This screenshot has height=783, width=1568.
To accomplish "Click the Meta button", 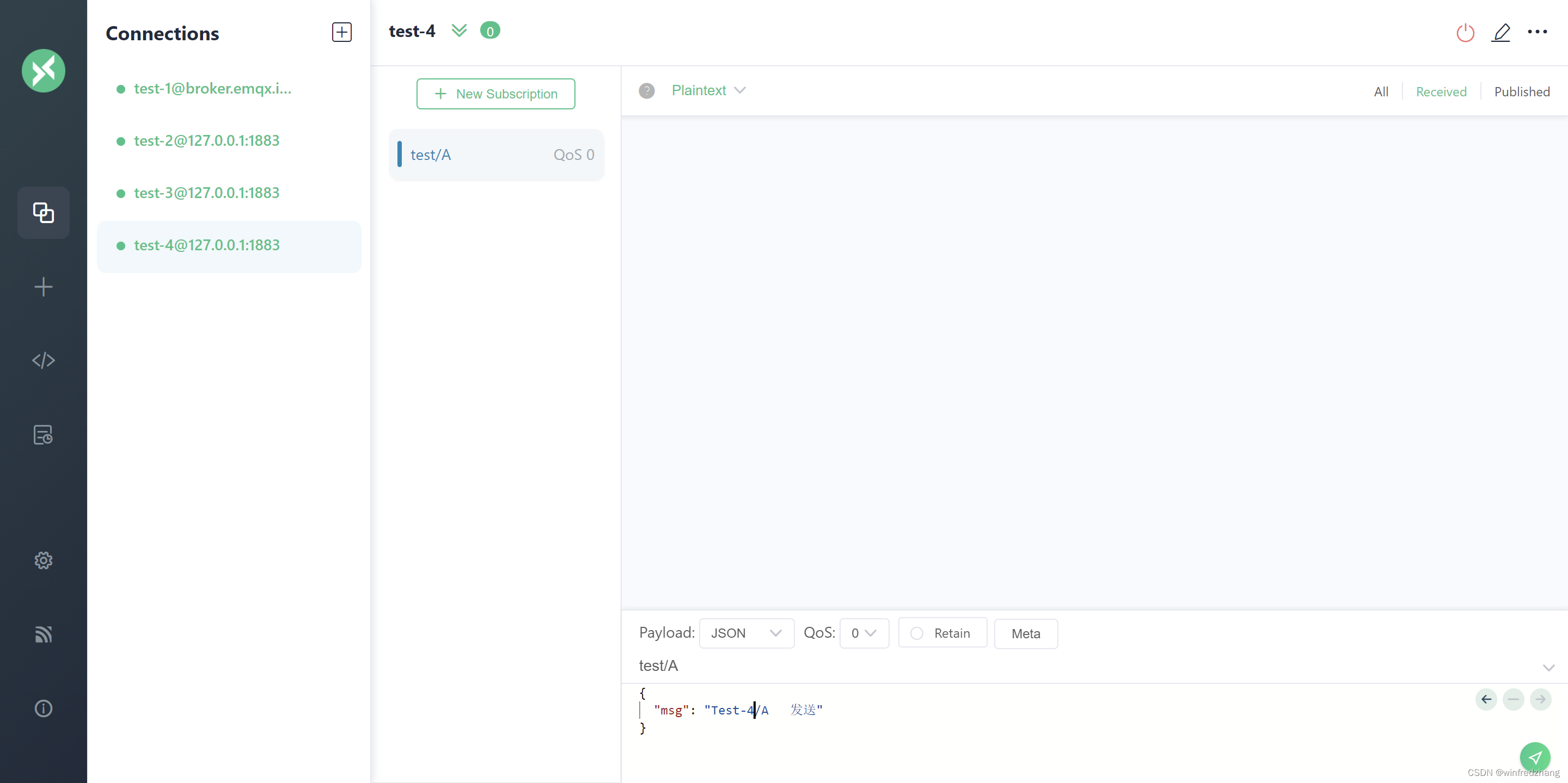I will 1025,633.
